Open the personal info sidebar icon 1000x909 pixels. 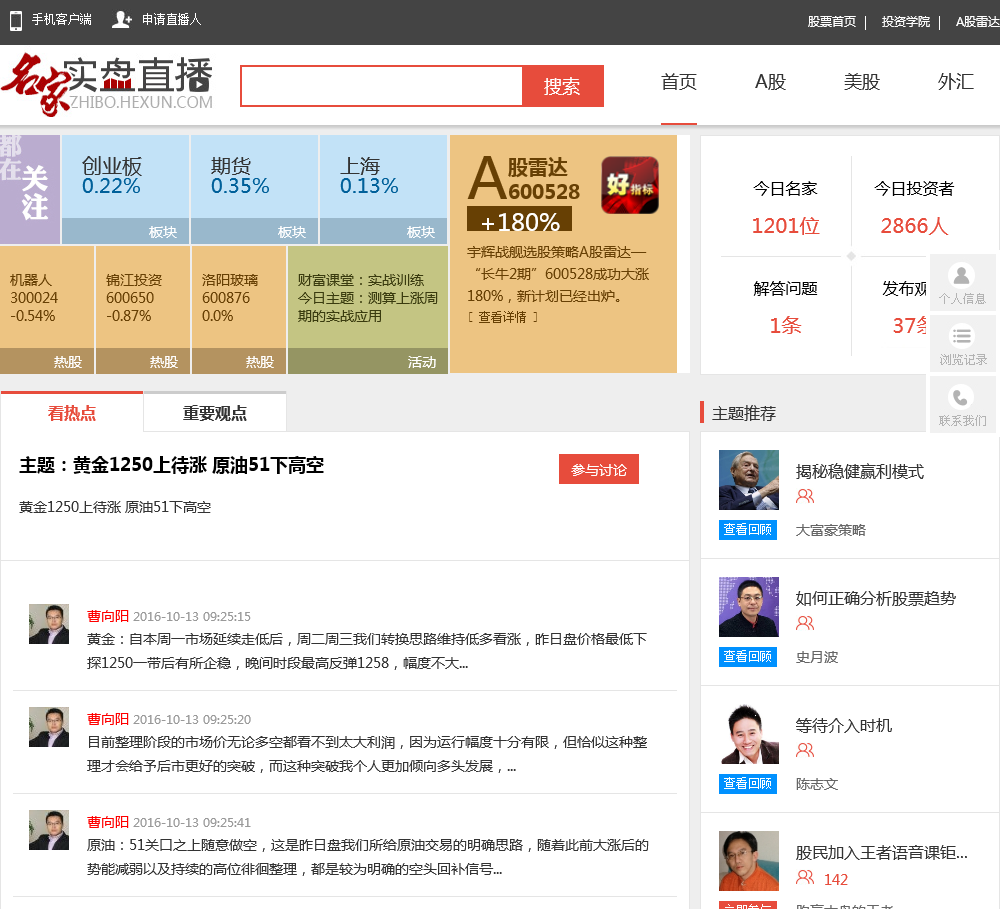click(x=962, y=277)
